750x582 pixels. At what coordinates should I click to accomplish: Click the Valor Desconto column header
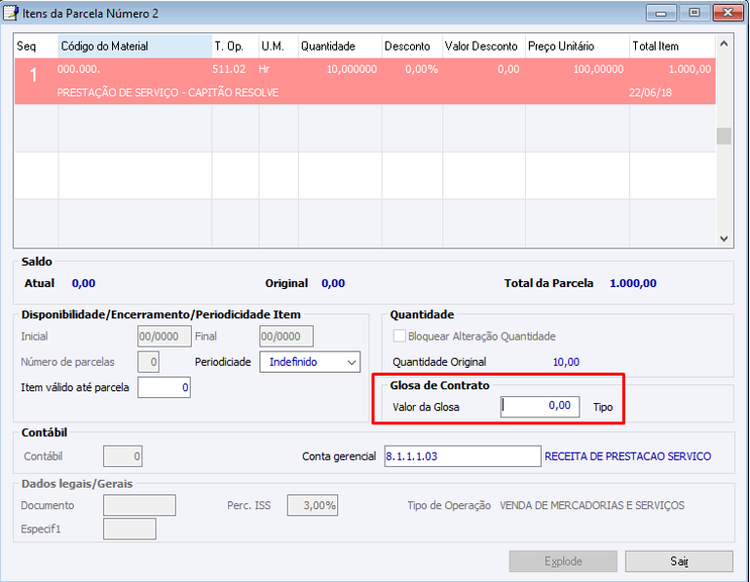[x=484, y=46]
